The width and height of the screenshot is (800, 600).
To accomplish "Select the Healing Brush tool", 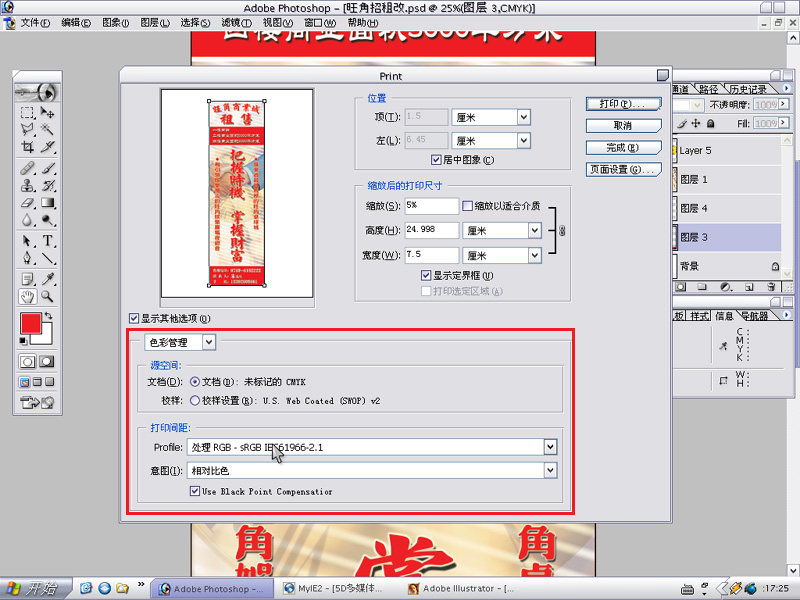I will click(x=27, y=168).
